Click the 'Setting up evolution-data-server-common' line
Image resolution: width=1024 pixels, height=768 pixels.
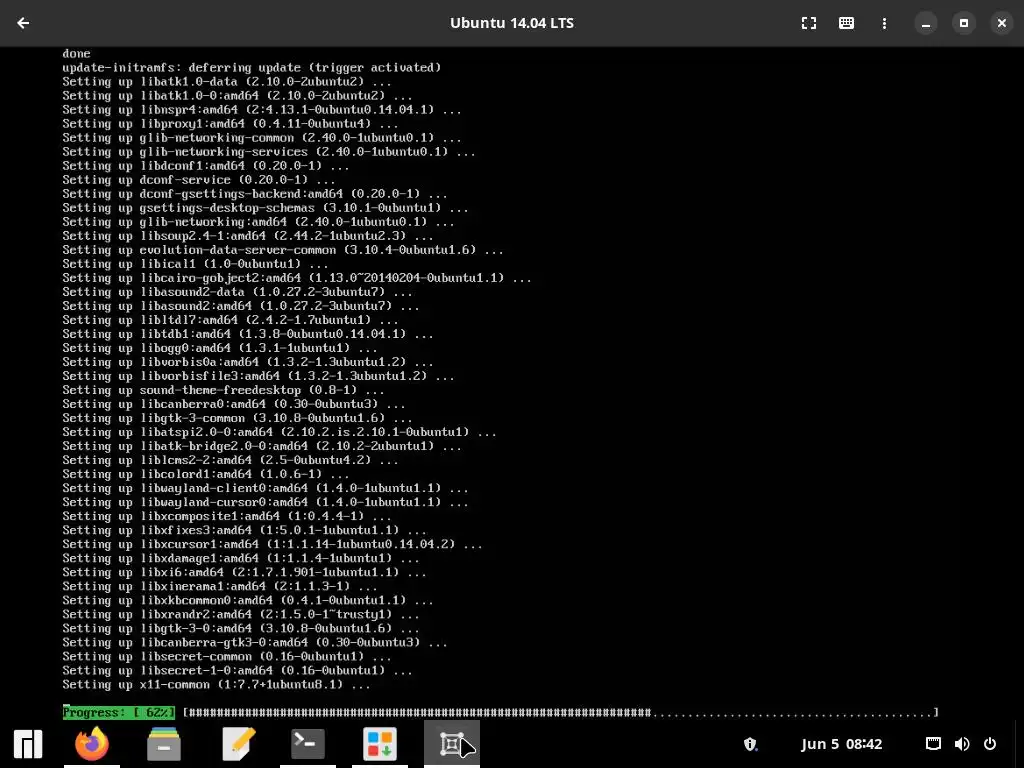click(283, 249)
